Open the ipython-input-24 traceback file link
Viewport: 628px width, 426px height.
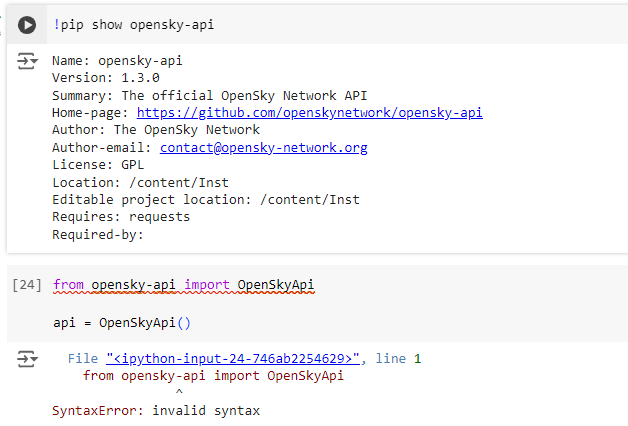pyautogui.click(x=233, y=359)
